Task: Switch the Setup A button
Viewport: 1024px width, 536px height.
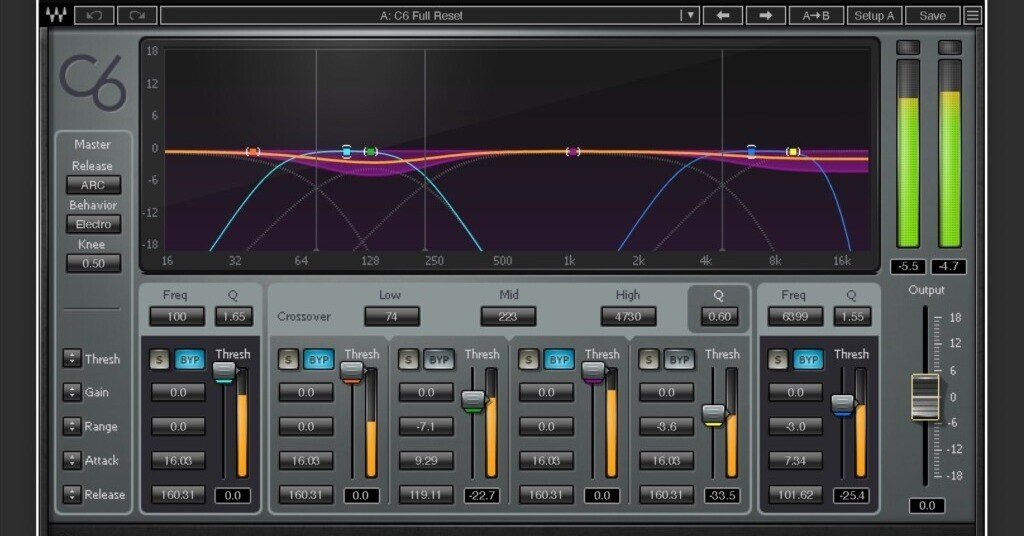Action: pyautogui.click(x=874, y=15)
